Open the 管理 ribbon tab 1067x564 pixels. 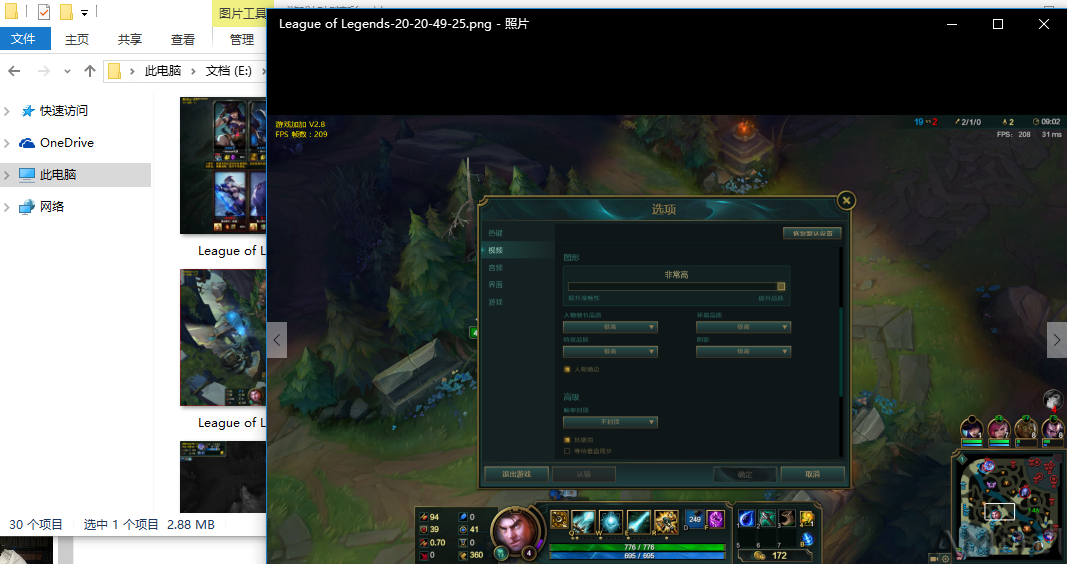point(241,39)
